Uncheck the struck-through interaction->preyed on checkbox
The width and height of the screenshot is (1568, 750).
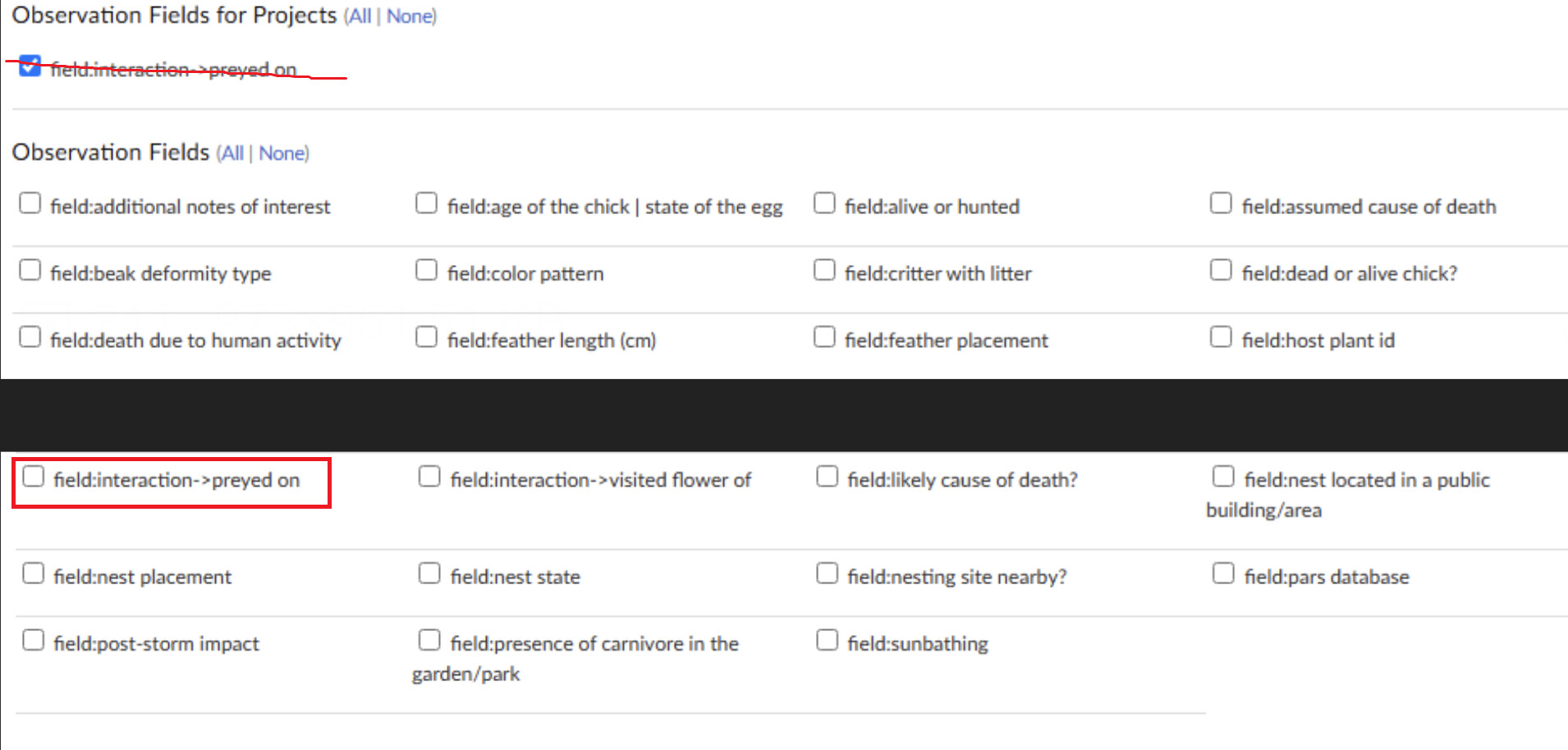coord(30,66)
